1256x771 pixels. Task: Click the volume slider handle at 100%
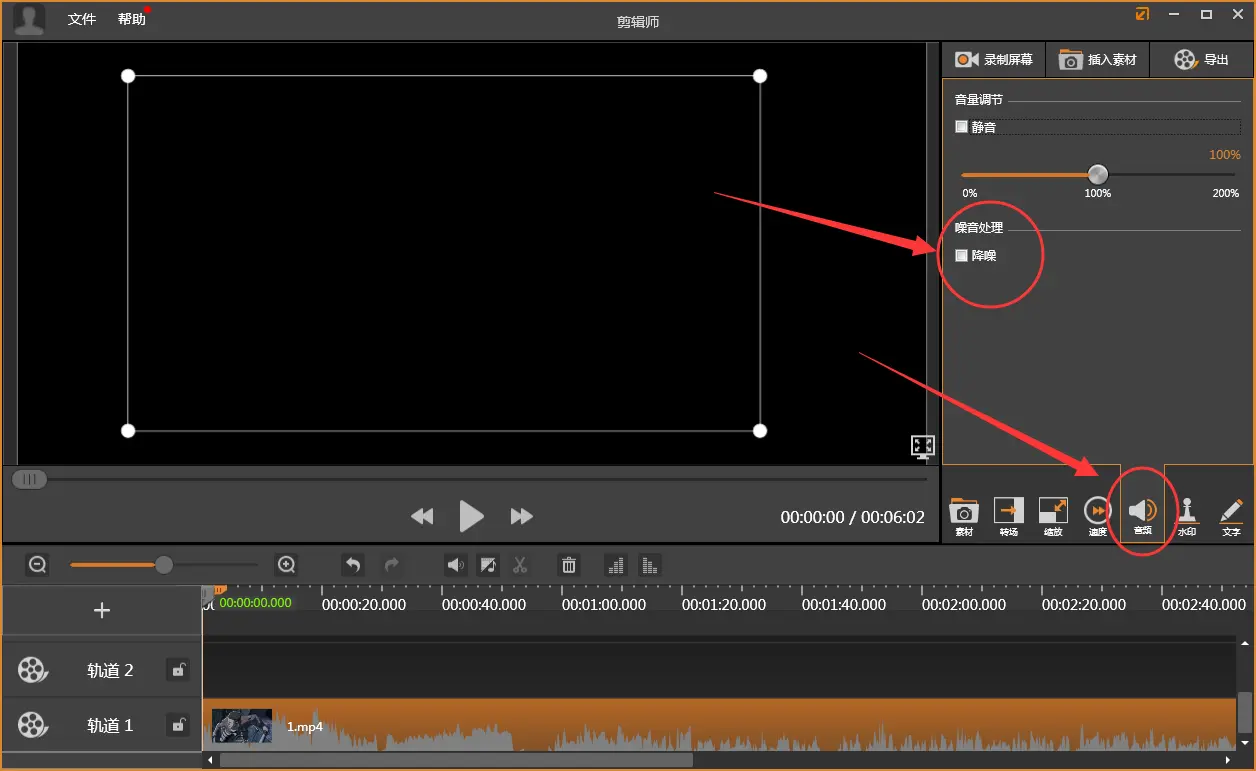pos(1098,174)
